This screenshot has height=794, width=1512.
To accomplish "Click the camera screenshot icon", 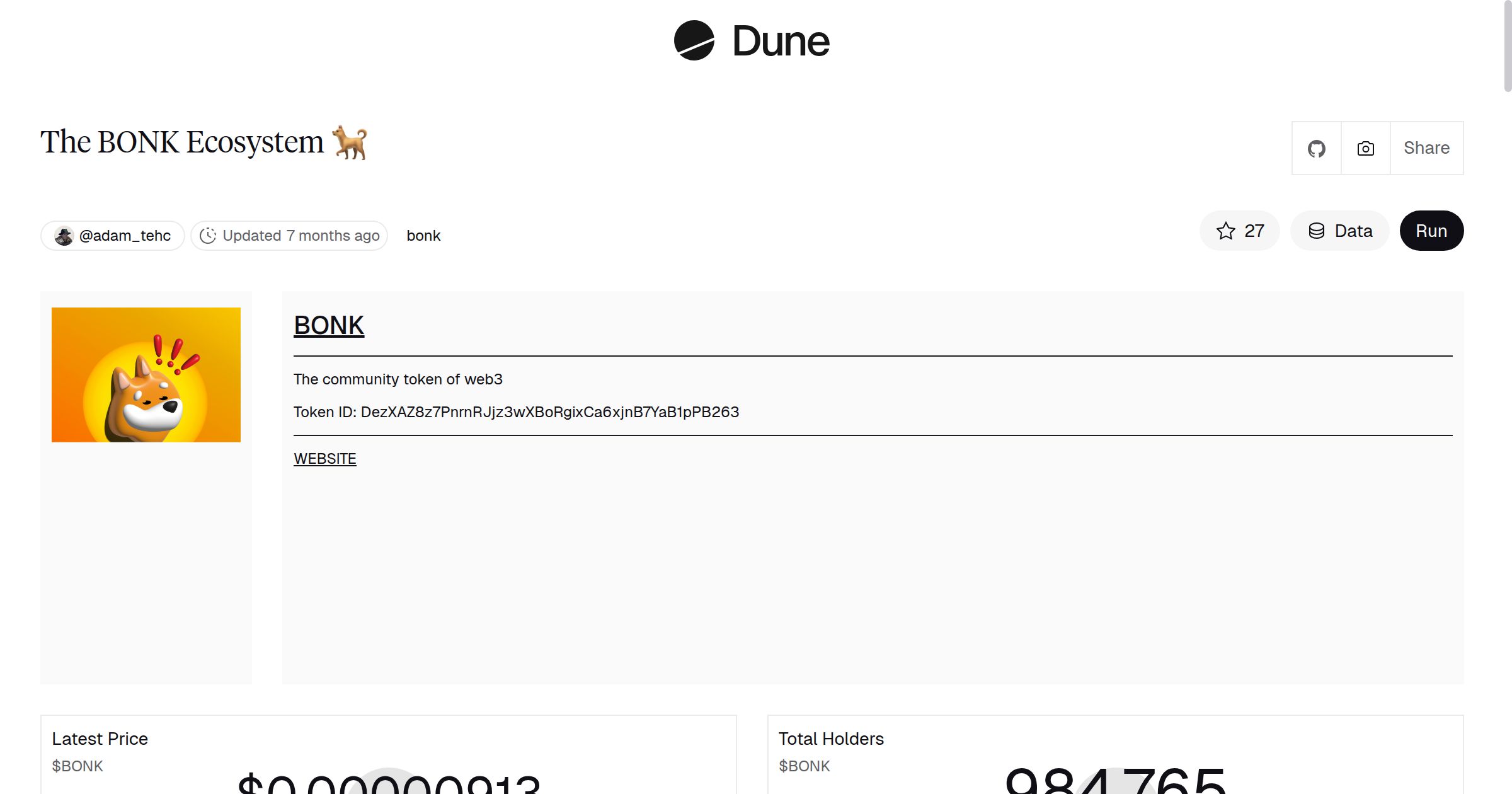I will pyautogui.click(x=1365, y=148).
